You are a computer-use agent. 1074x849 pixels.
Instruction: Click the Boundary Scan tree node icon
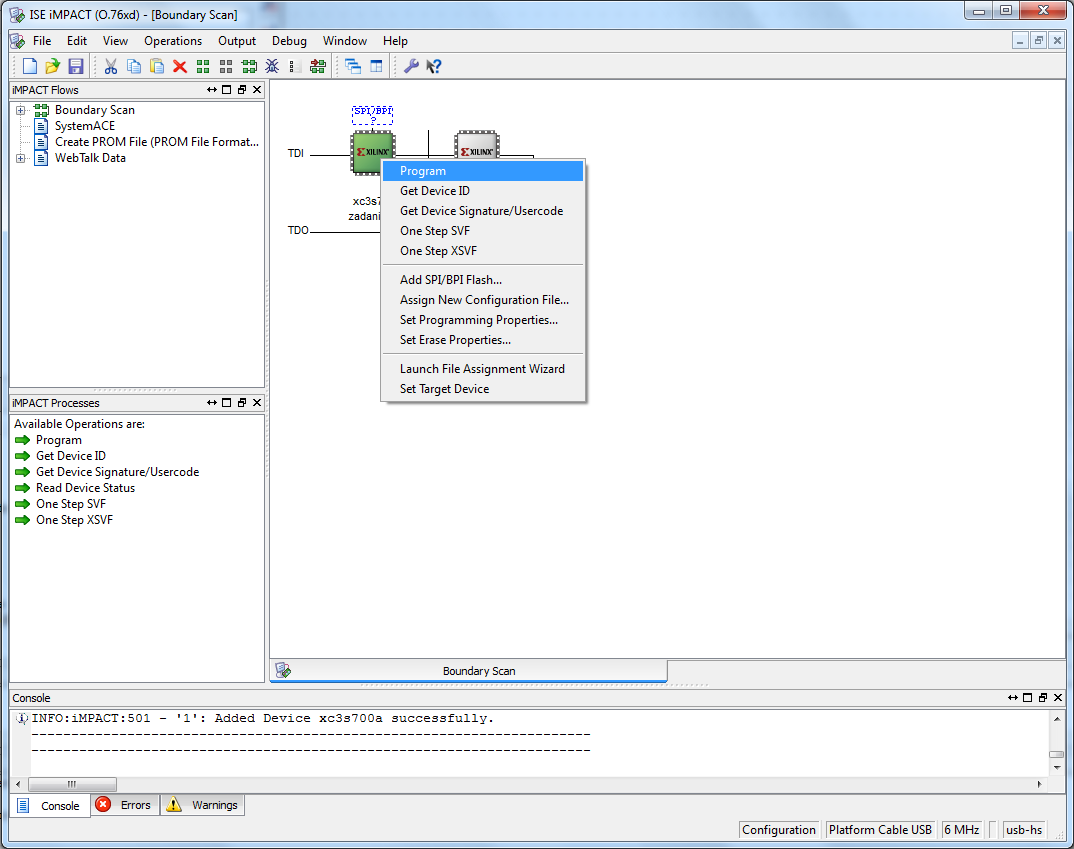coord(42,110)
